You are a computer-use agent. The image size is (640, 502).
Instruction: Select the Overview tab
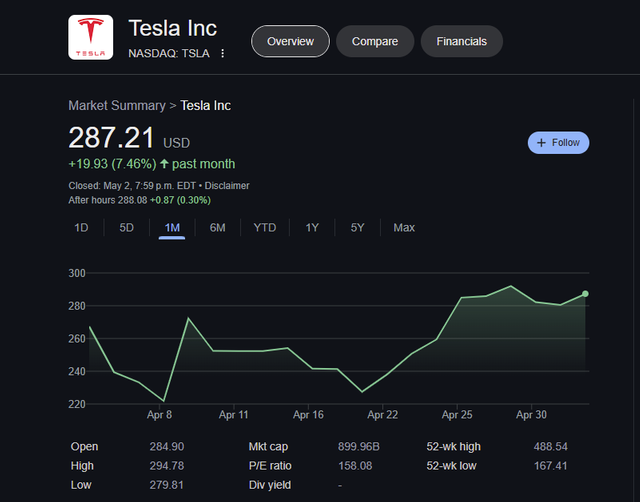pos(290,41)
